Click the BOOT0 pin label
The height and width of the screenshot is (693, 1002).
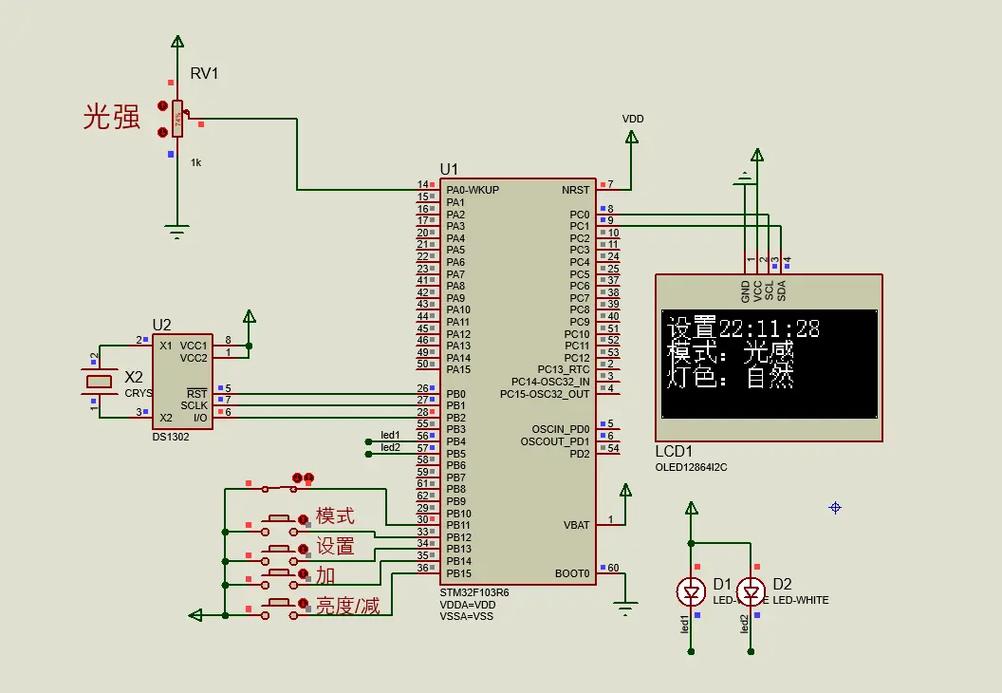click(x=572, y=573)
